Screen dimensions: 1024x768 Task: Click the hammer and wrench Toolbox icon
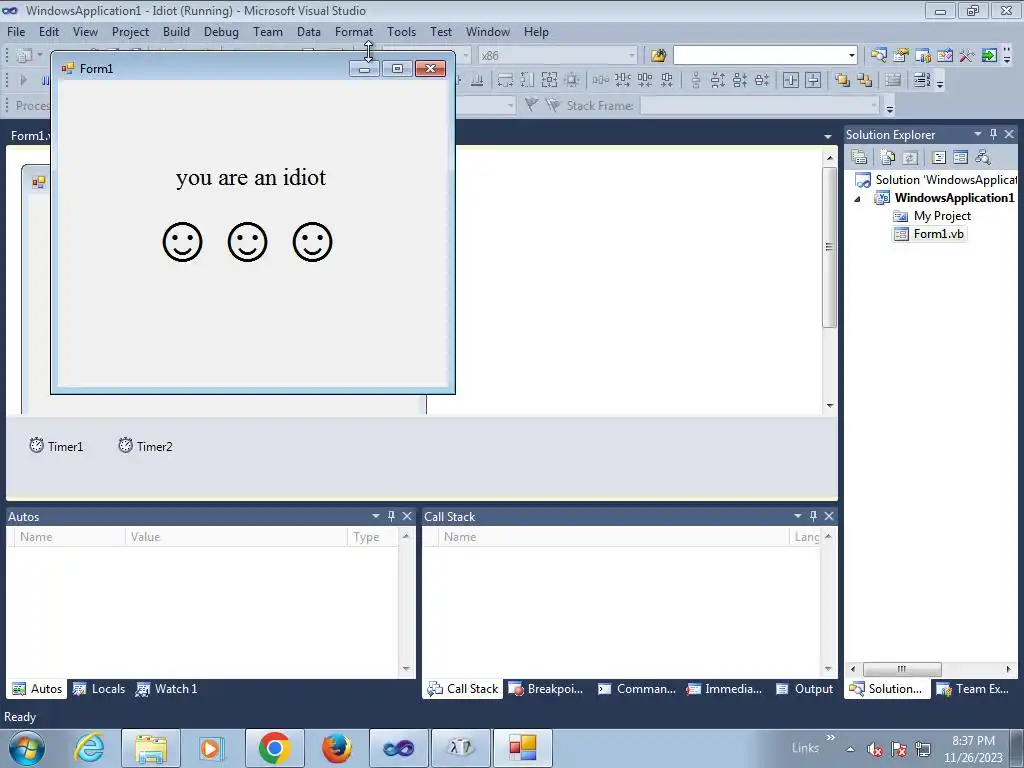[967, 56]
